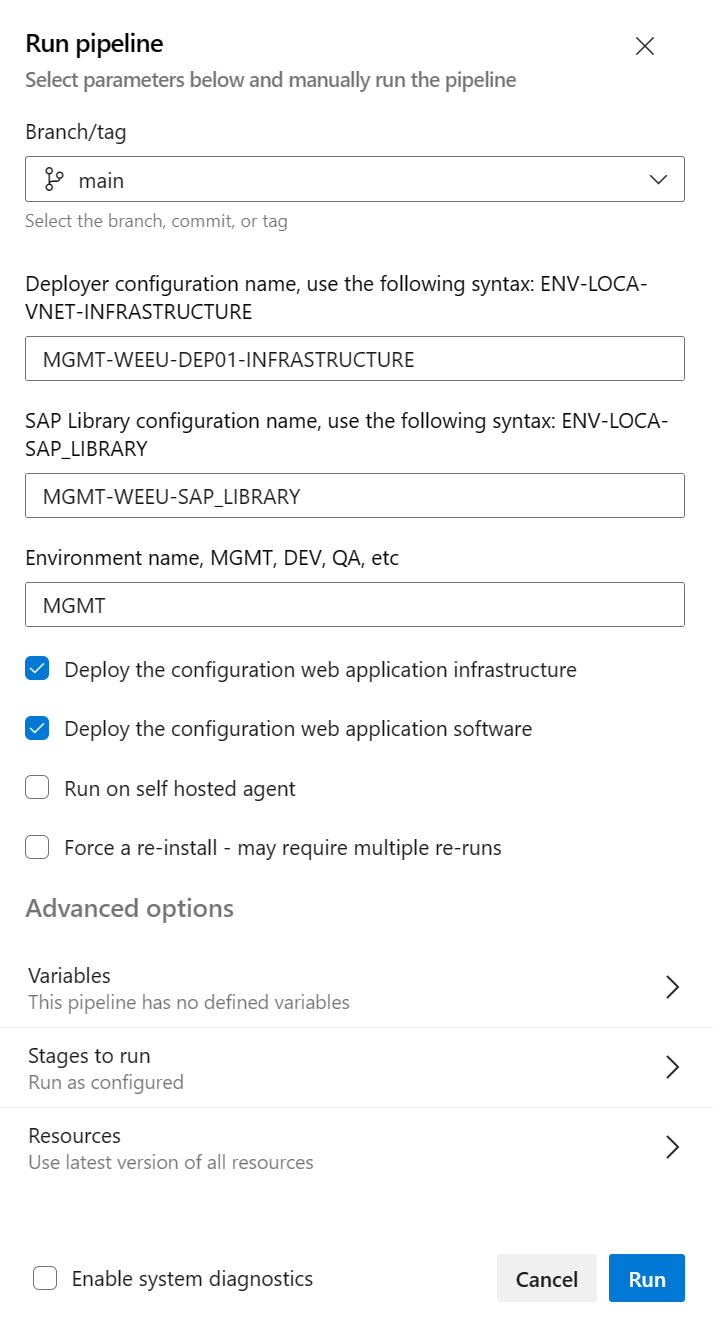This screenshot has width=713, height=1320.
Task: Click the Deployer configuration name input field
Action: (354, 358)
